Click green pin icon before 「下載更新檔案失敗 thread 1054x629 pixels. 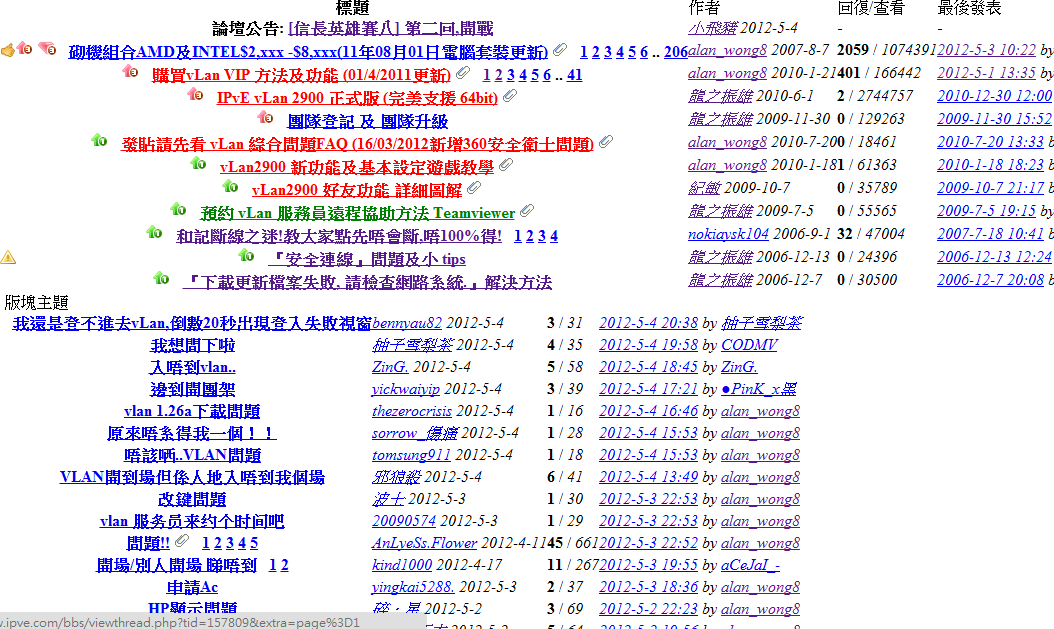[x=161, y=278]
